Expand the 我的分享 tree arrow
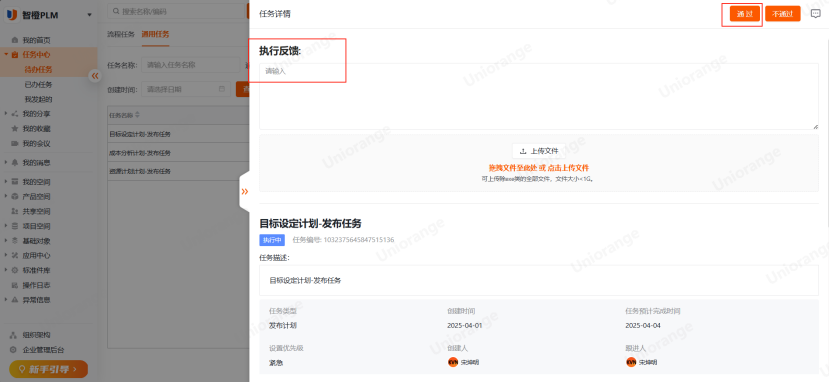Screen dimensions: 829x382 (6, 114)
